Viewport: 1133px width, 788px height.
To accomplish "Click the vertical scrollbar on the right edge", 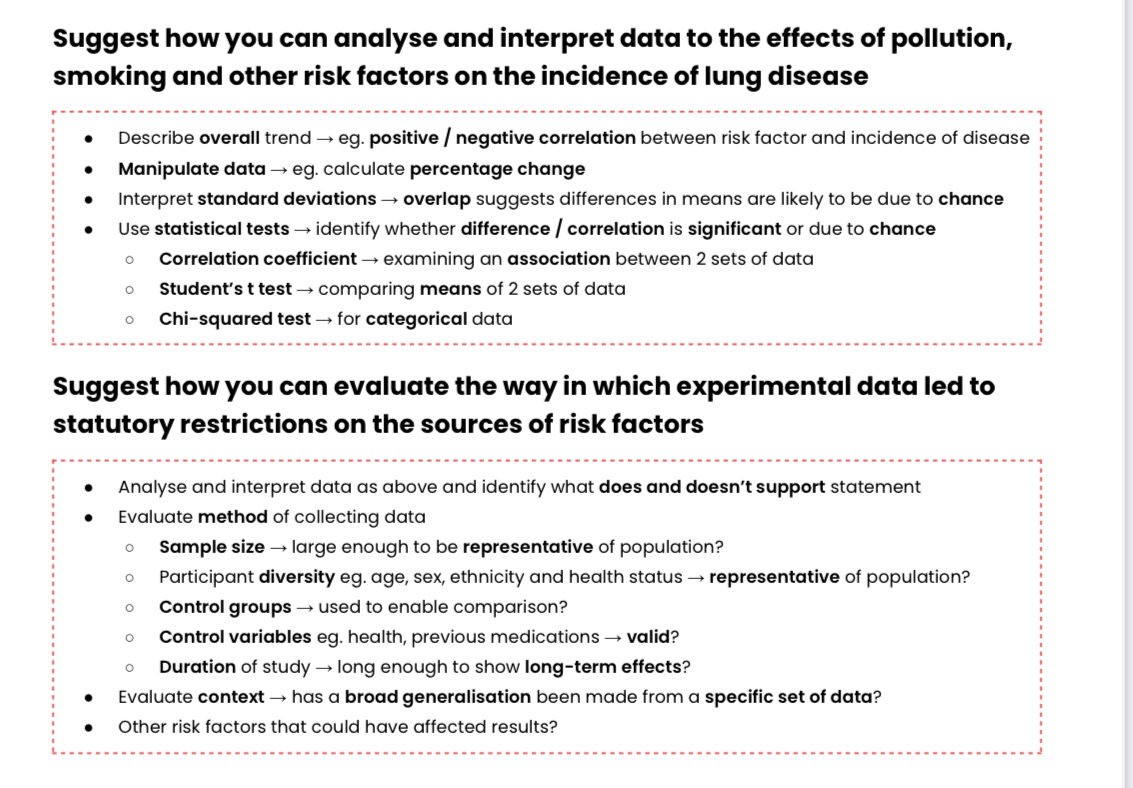I will (x=1128, y=394).
